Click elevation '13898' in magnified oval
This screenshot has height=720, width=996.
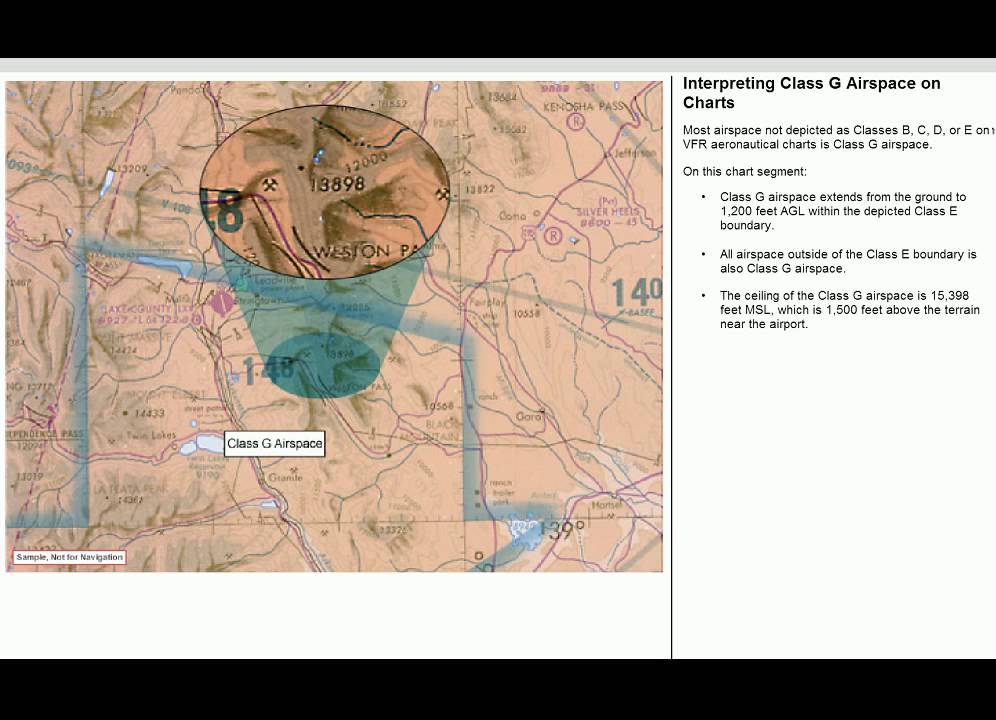[x=337, y=184]
